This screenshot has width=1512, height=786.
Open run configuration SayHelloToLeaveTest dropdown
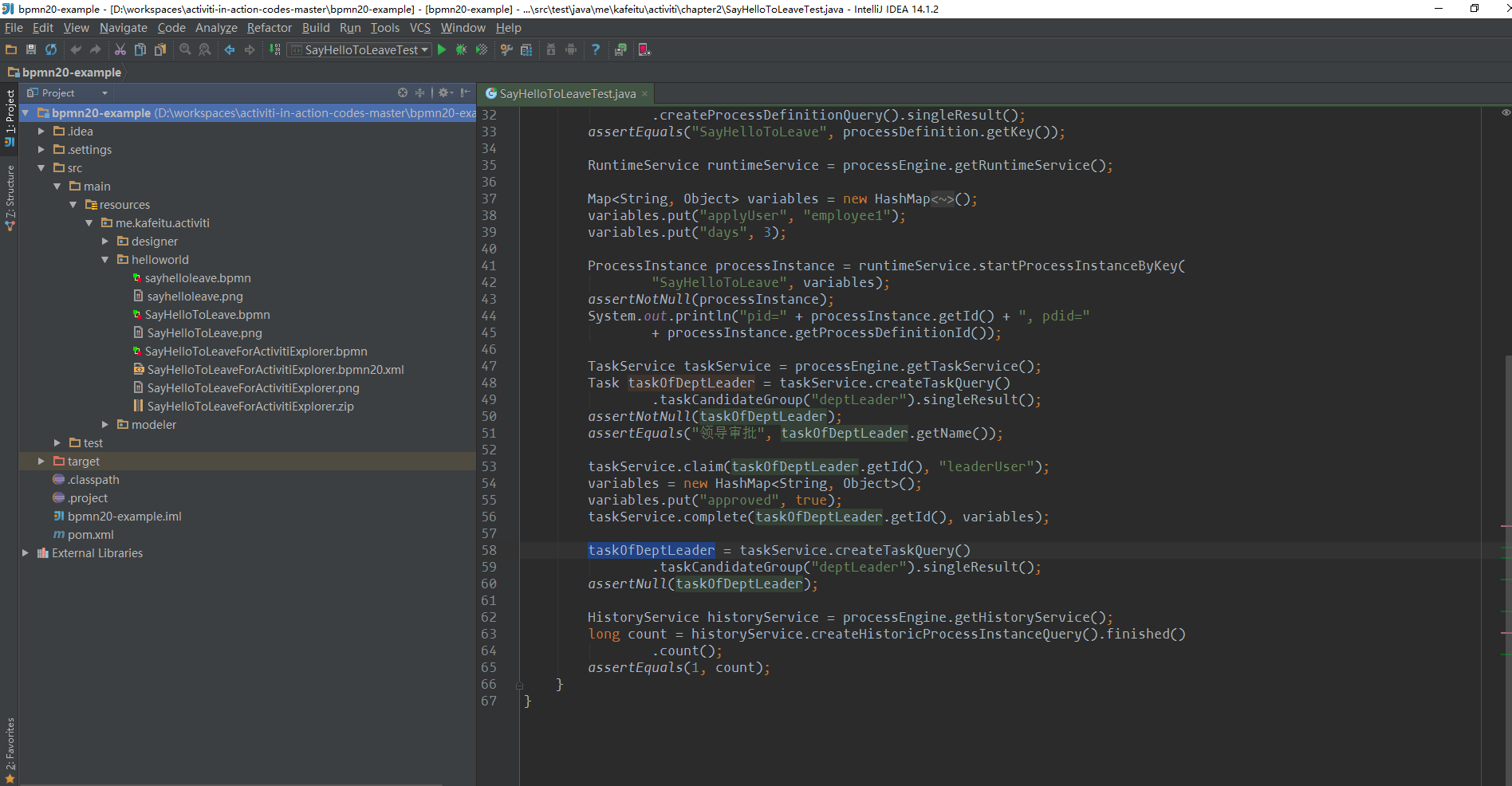tap(359, 49)
